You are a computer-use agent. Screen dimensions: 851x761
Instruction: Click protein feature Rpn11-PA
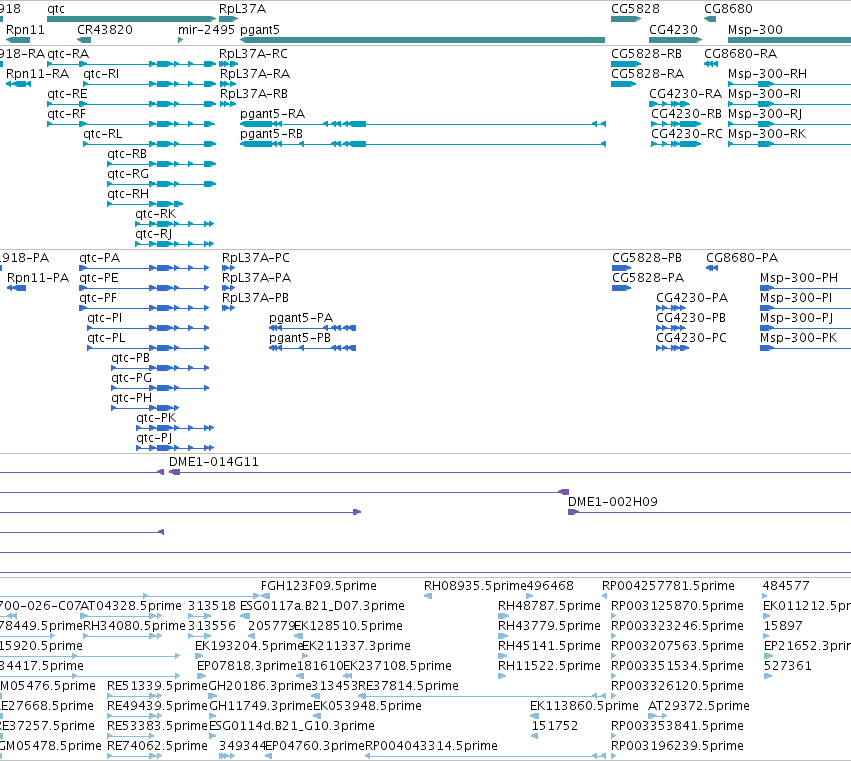tap(16, 288)
